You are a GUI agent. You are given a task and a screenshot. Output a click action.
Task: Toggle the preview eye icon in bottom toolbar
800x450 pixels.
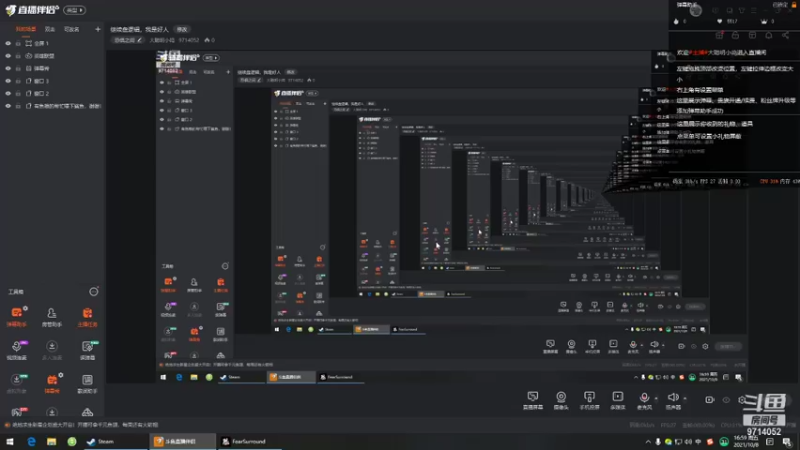tap(726, 400)
